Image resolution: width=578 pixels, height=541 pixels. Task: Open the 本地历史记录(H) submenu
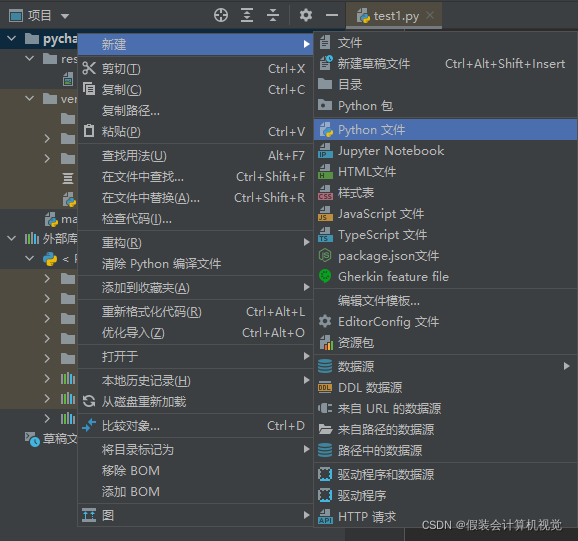[x=195, y=381]
